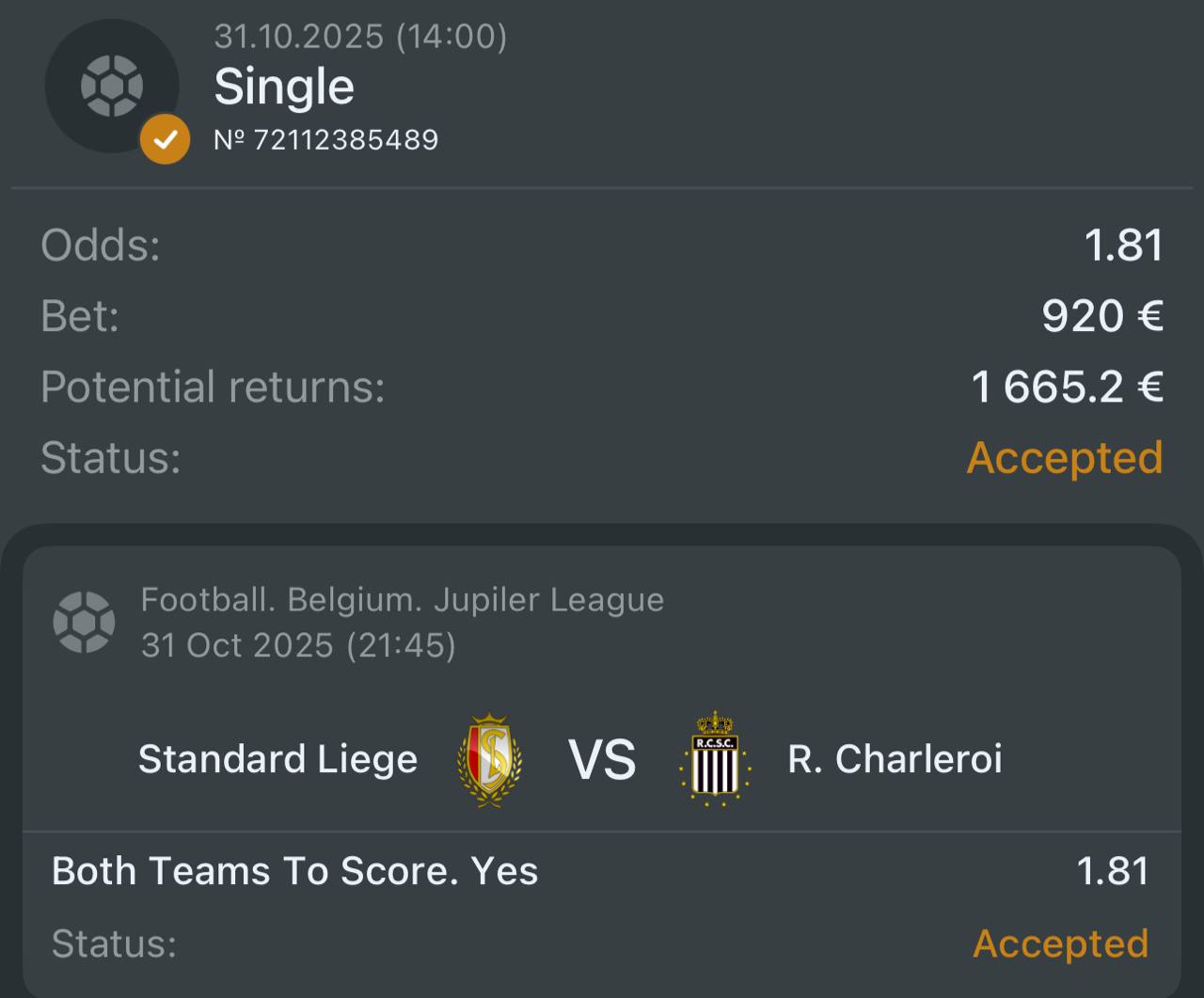Select the 920 € bet amount
This screenshot has width=1204, height=998.
[1102, 316]
